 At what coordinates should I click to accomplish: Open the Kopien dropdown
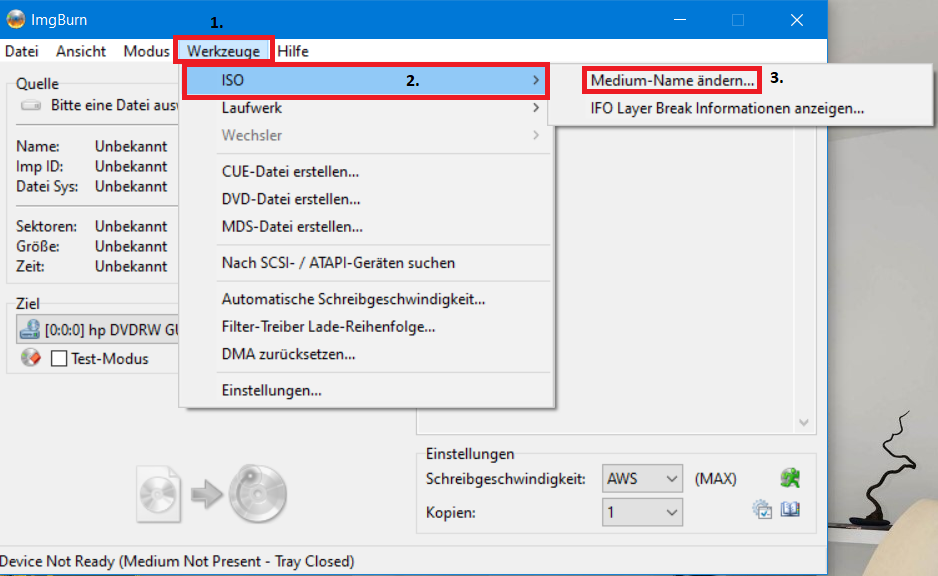coord(642,513)
